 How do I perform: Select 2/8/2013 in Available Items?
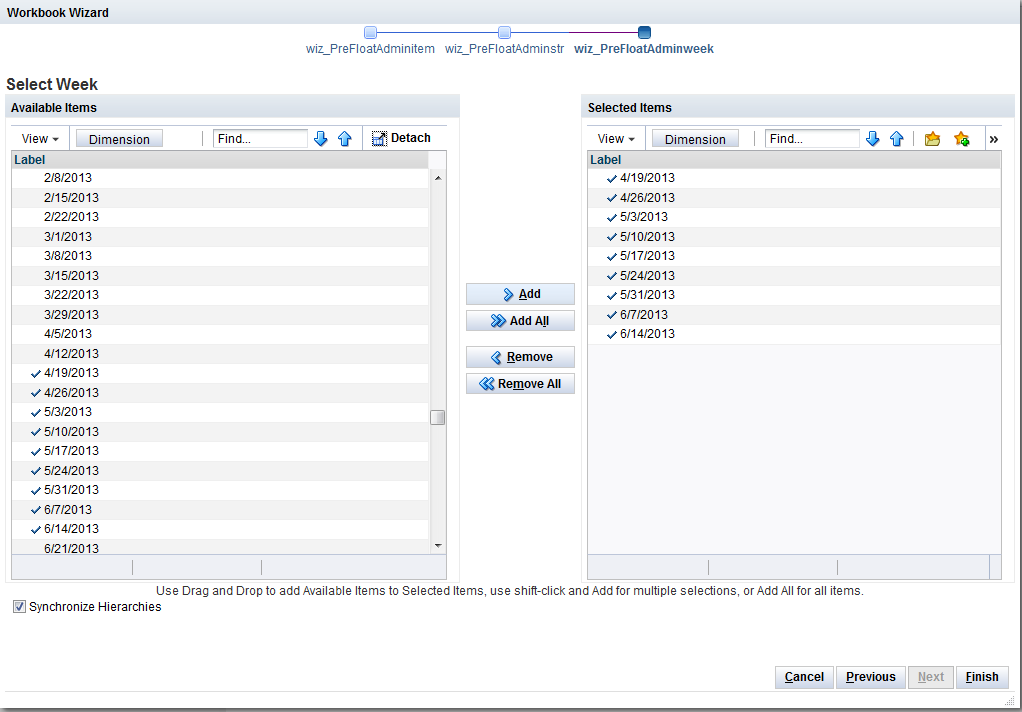point(220,178)
